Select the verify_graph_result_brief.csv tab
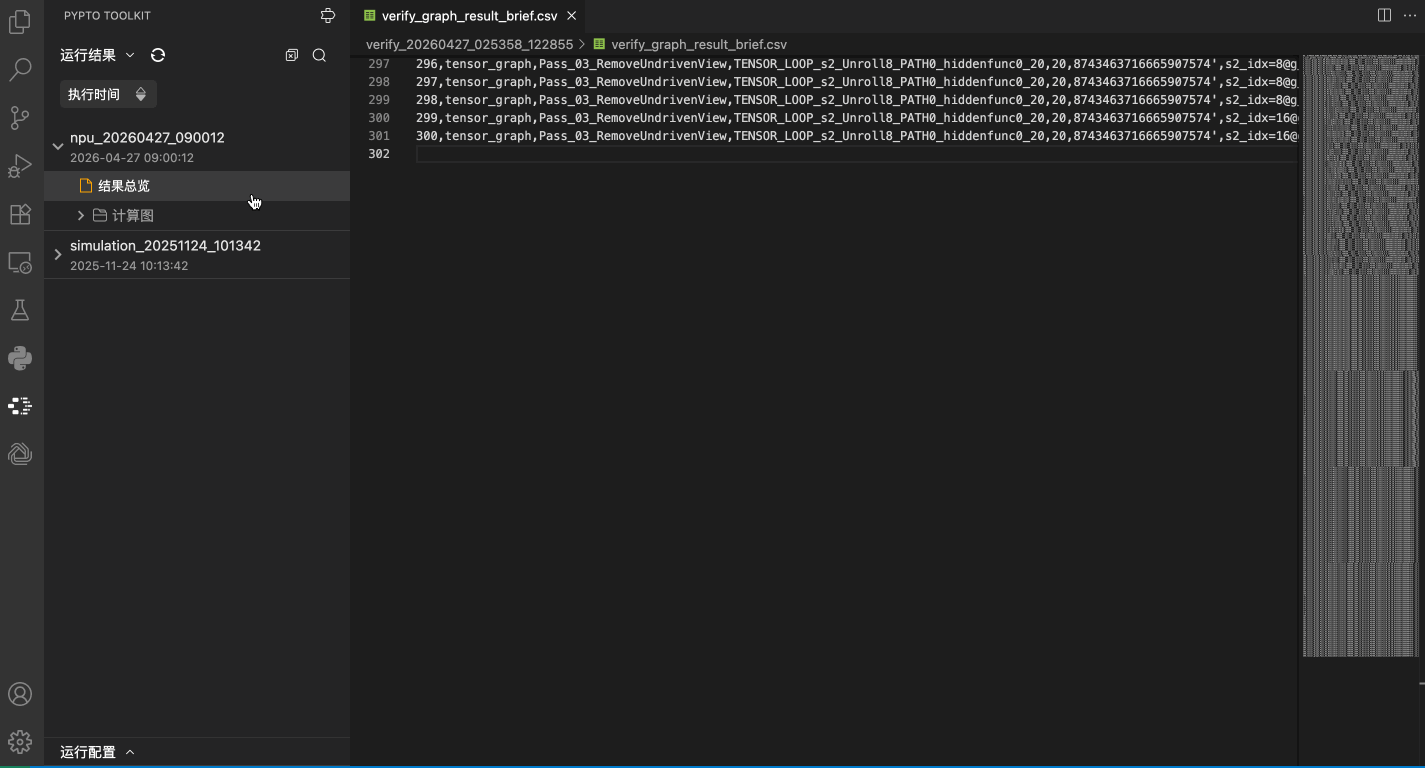Image resolution: width=1425 pixels, height=768 pixels. (x=470, y=16)
